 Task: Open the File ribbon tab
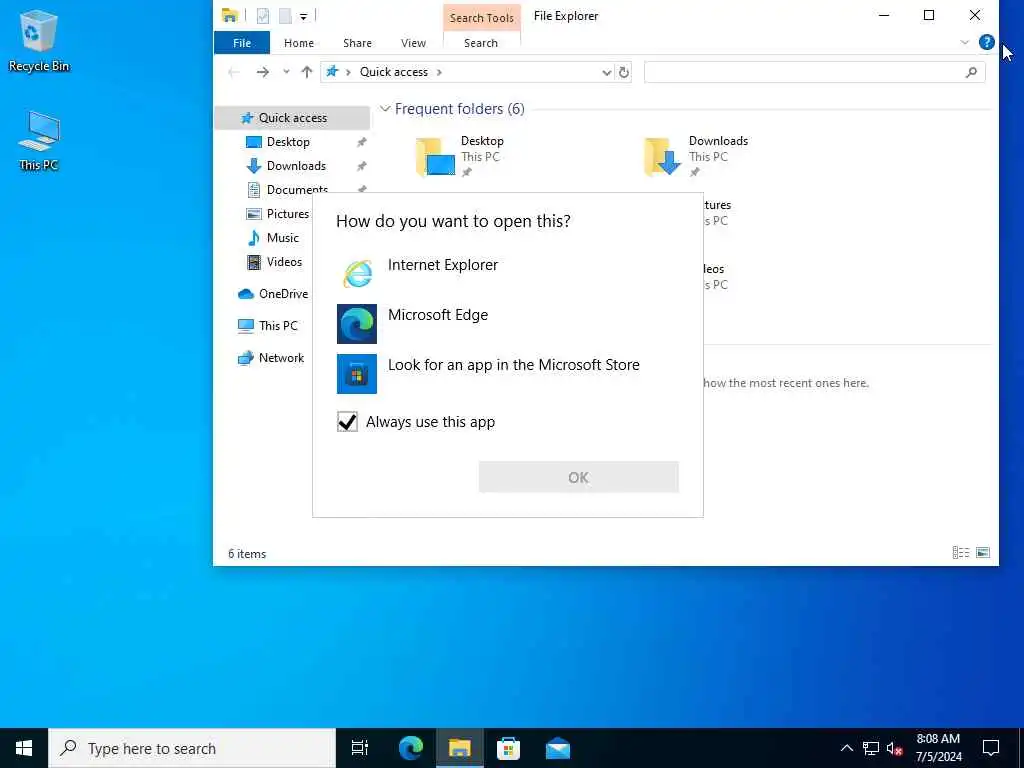pyautogui.click(x=242, y=43)
